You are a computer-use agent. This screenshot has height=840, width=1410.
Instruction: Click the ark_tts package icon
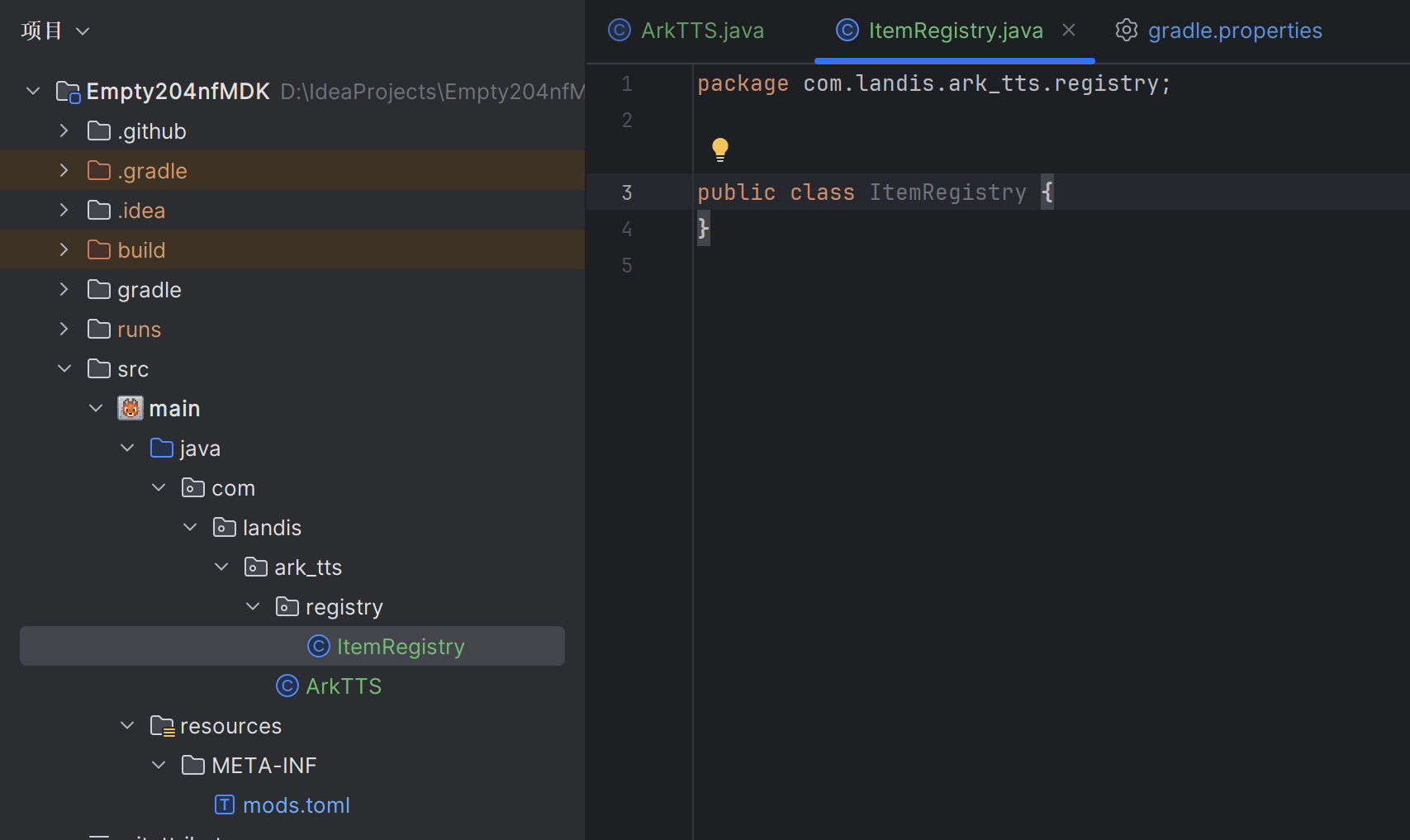pyautogui.click(x=256, y=567)
